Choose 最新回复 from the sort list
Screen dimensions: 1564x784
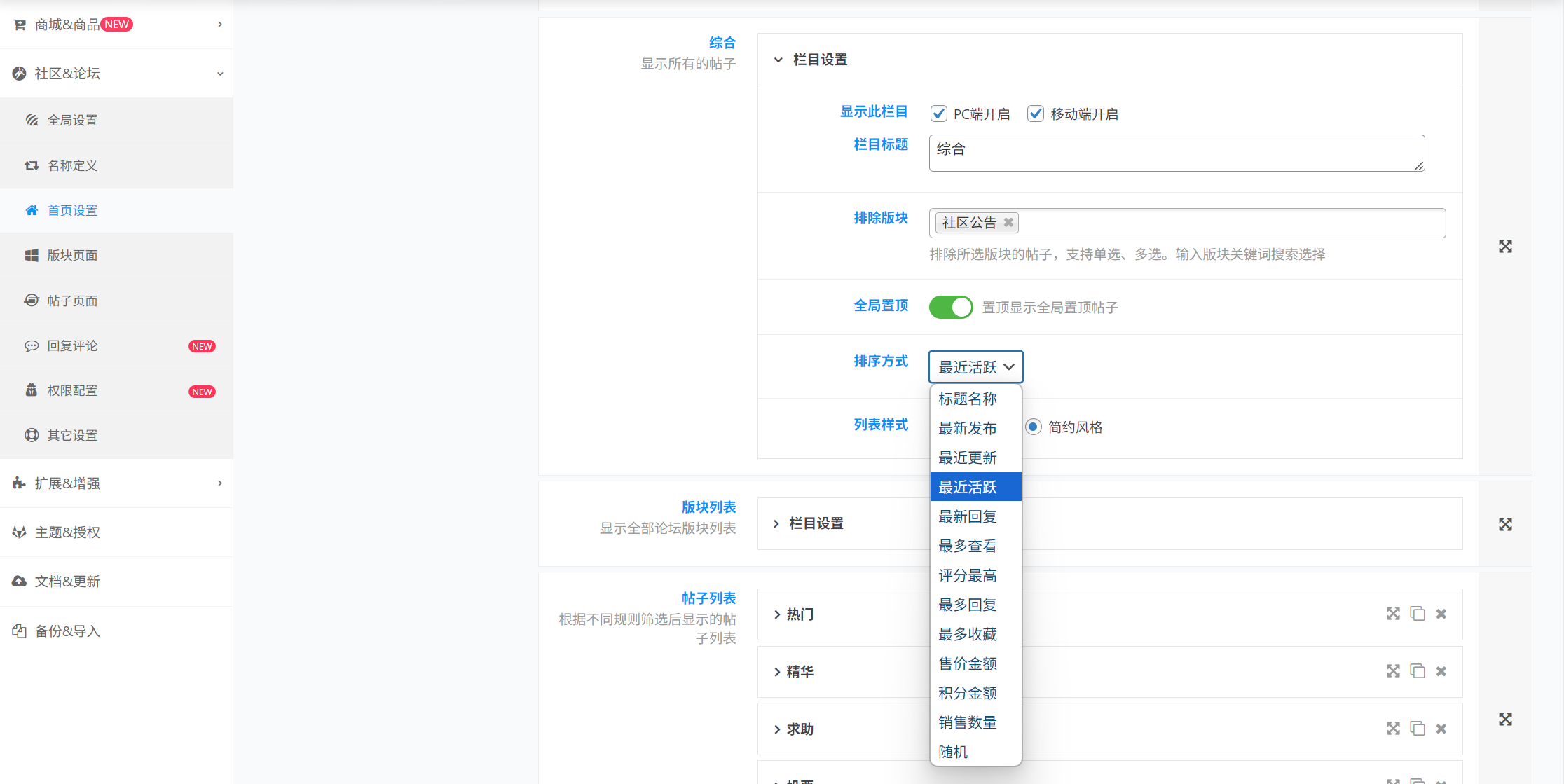pos(968,516)
